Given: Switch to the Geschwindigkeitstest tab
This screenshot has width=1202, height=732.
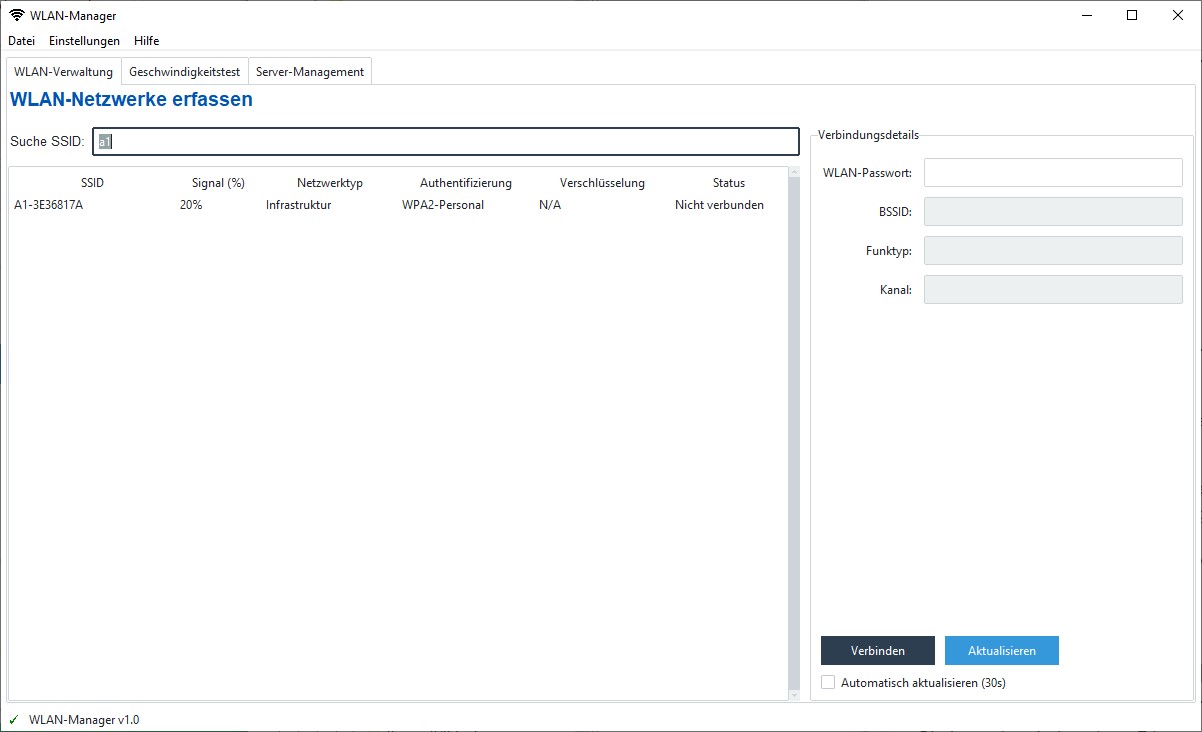Looking at the screenshot, I should tap(184, 71).
